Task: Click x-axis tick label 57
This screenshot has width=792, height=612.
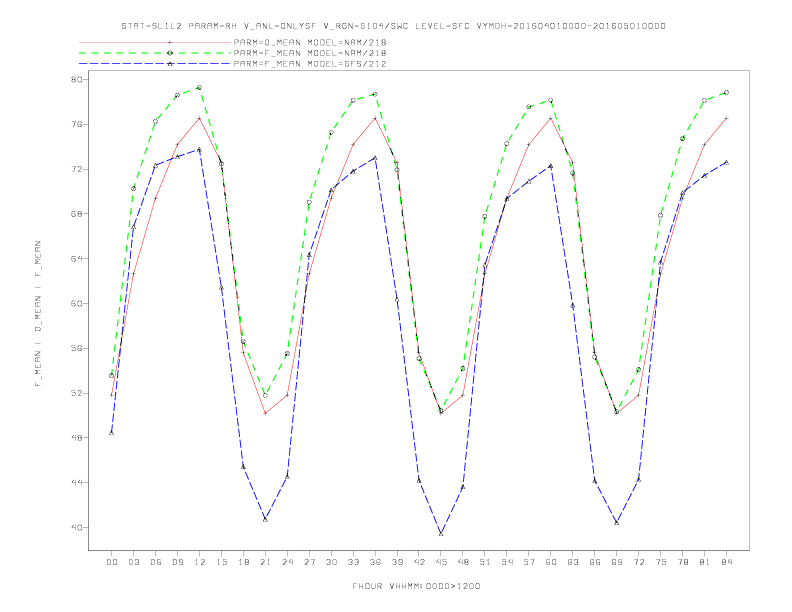Action: [529, 562]
